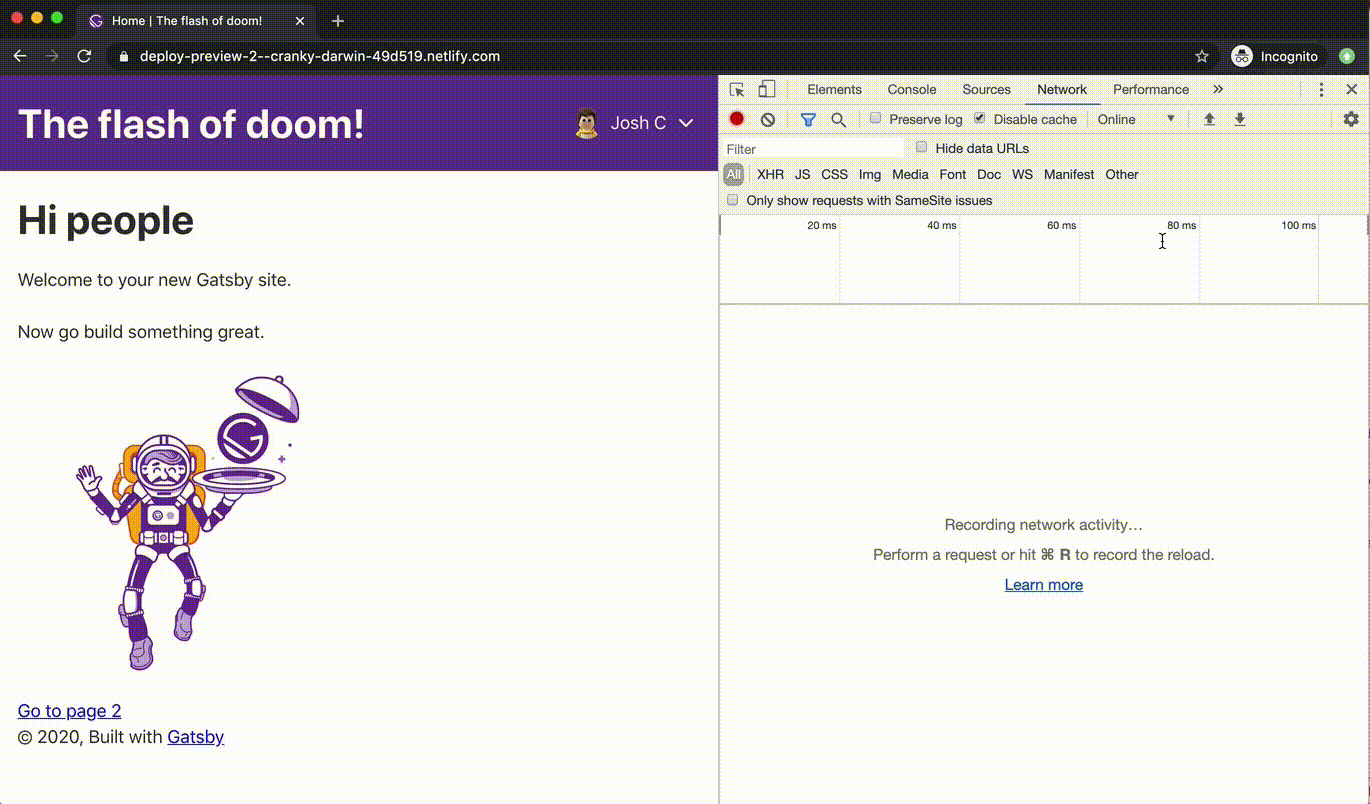
Task: Open the Gatsby footer link
Action: tap(195, 737)
